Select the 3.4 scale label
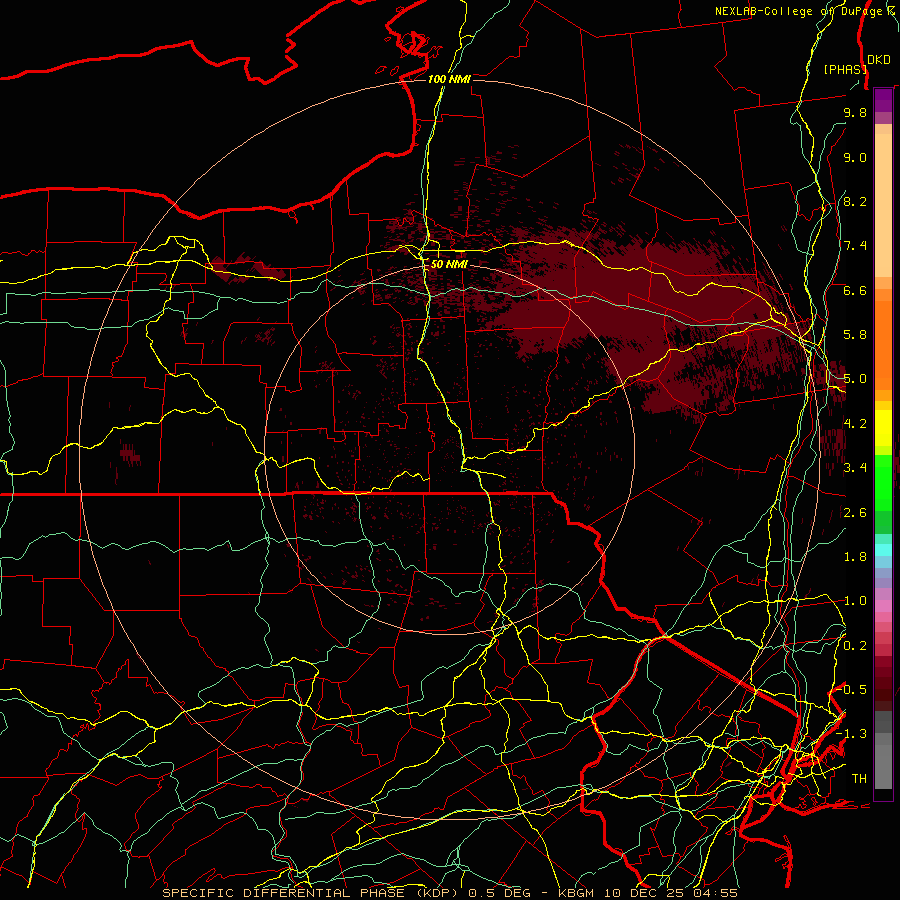 point(855,468)
